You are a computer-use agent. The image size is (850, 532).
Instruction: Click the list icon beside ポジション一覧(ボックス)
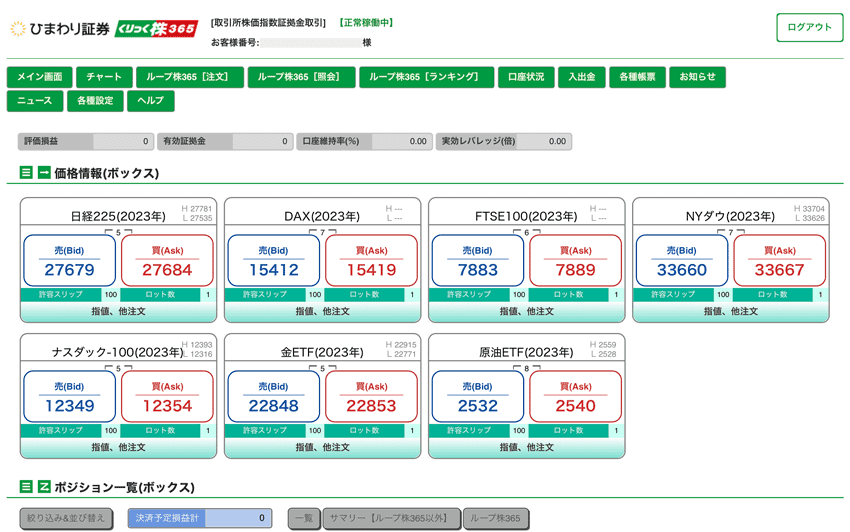click(26, 487)
